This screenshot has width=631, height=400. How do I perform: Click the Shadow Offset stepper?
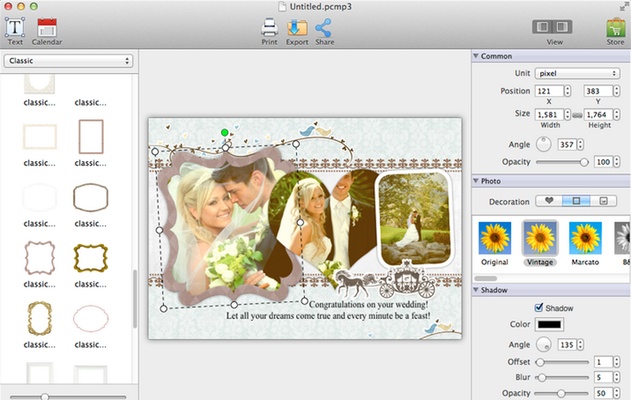(x=617, y=362)
